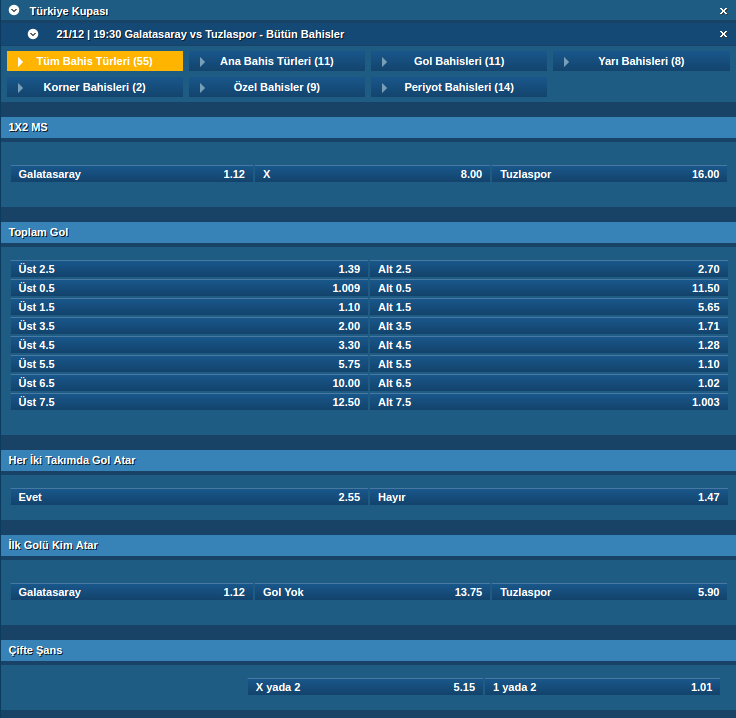Viewport: 736px width, 718px height.
Task: Open Özel Bahisler (9) tab
Action: tap(277, 87)
